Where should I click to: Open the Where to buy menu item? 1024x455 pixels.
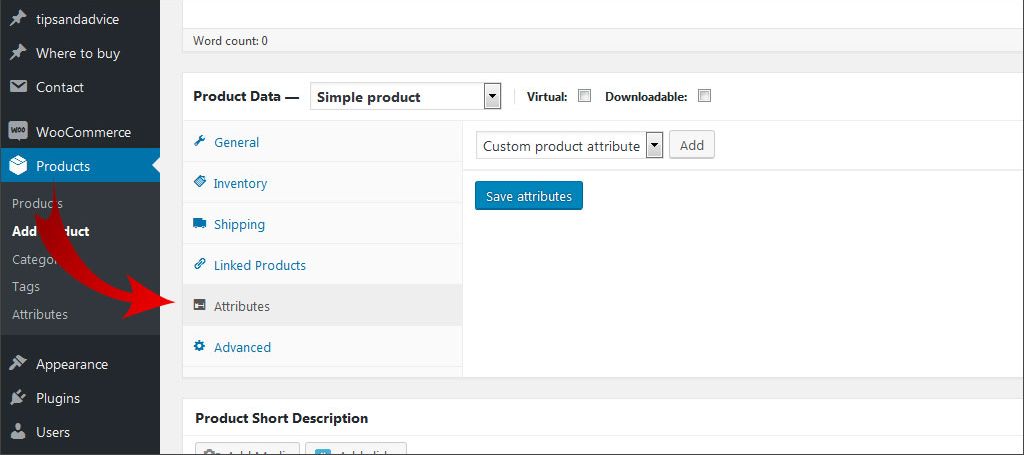77,53
